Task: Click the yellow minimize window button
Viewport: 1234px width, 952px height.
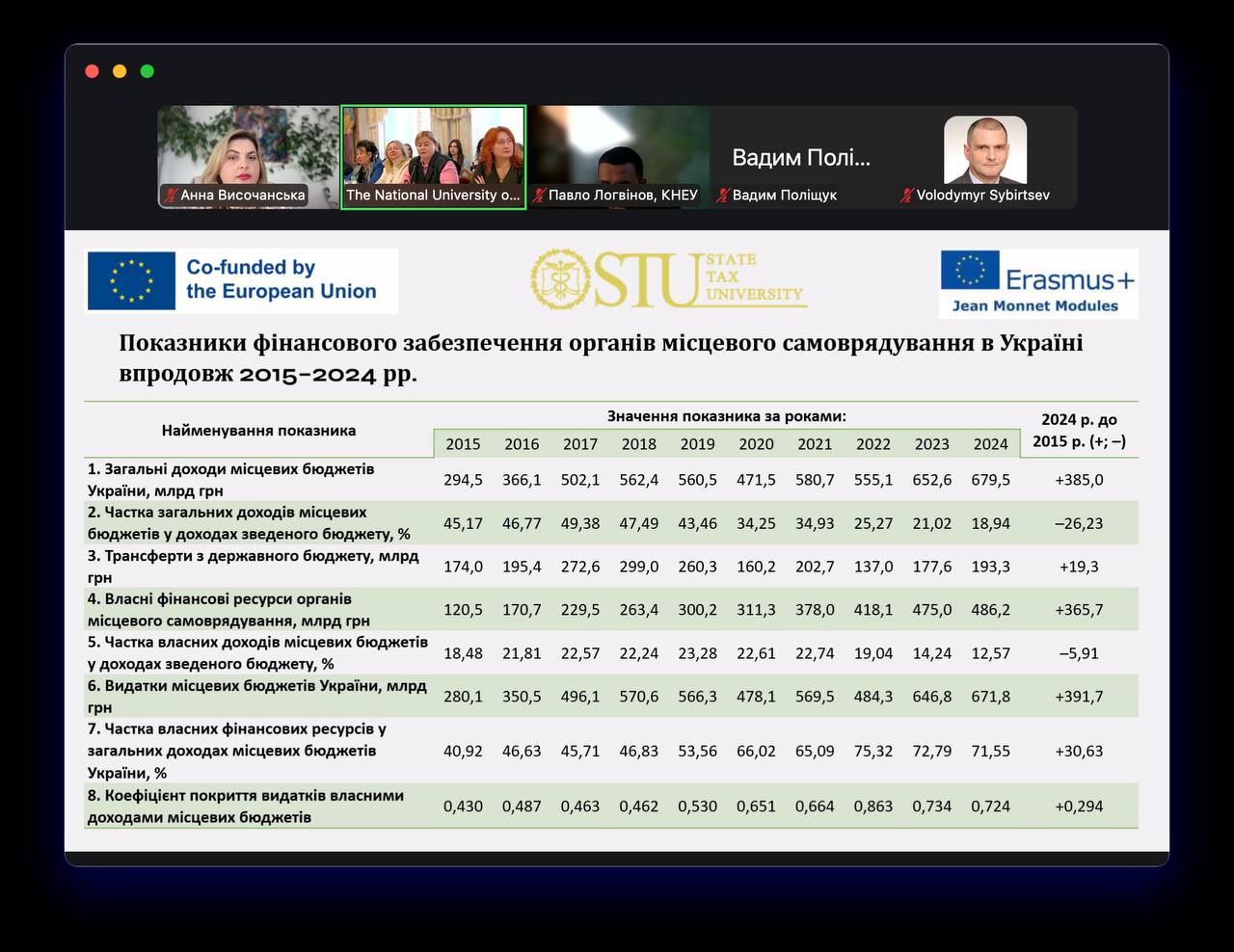Action: click(x=120, y=71)
